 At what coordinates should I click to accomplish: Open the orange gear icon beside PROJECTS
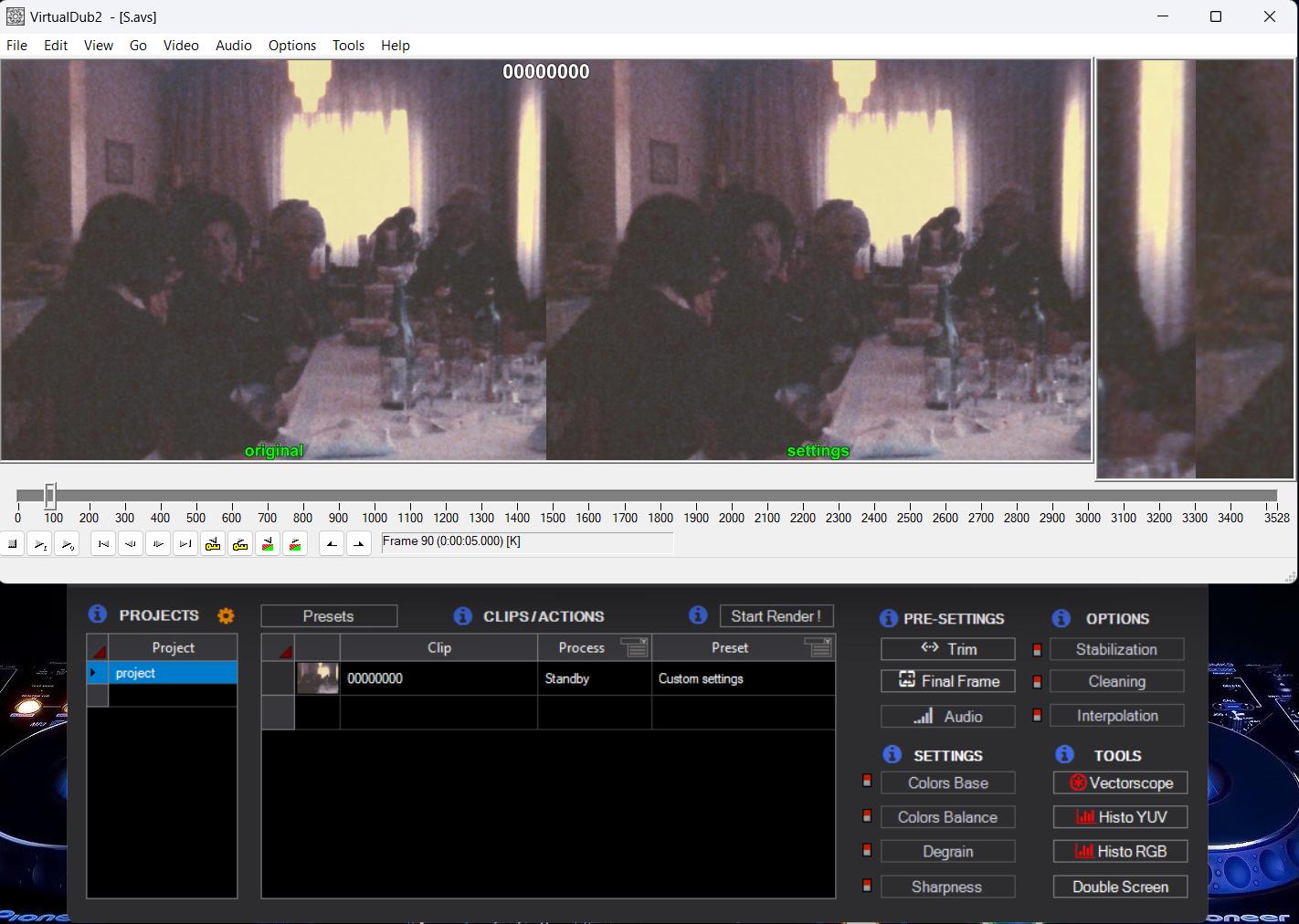coord(226,615)
